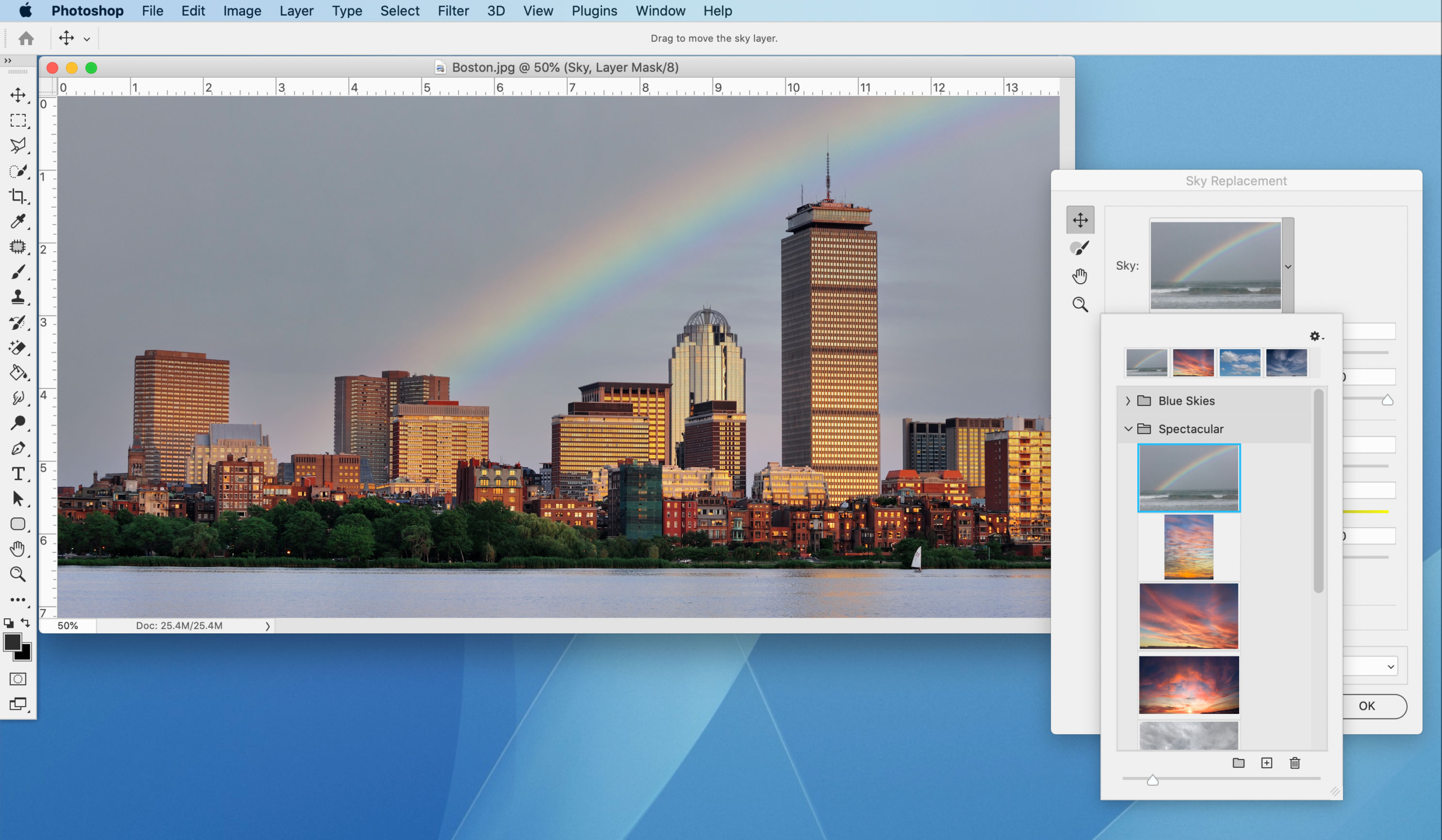The image size is (1442, 840).
Task: Select the Crop tool
Action: pyautogui.click(x=17, y=196)
